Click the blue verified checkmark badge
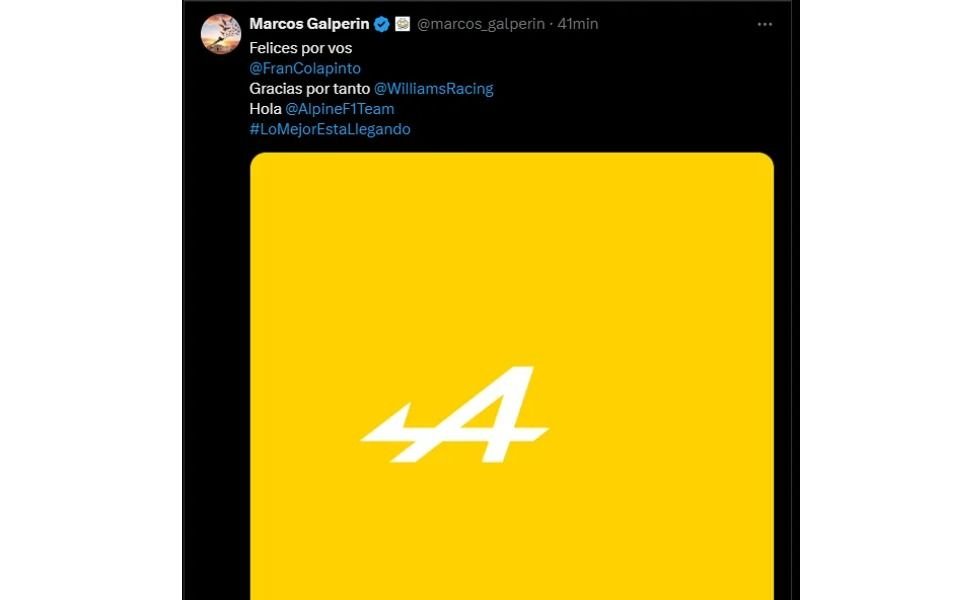 [x=382, y=24]
